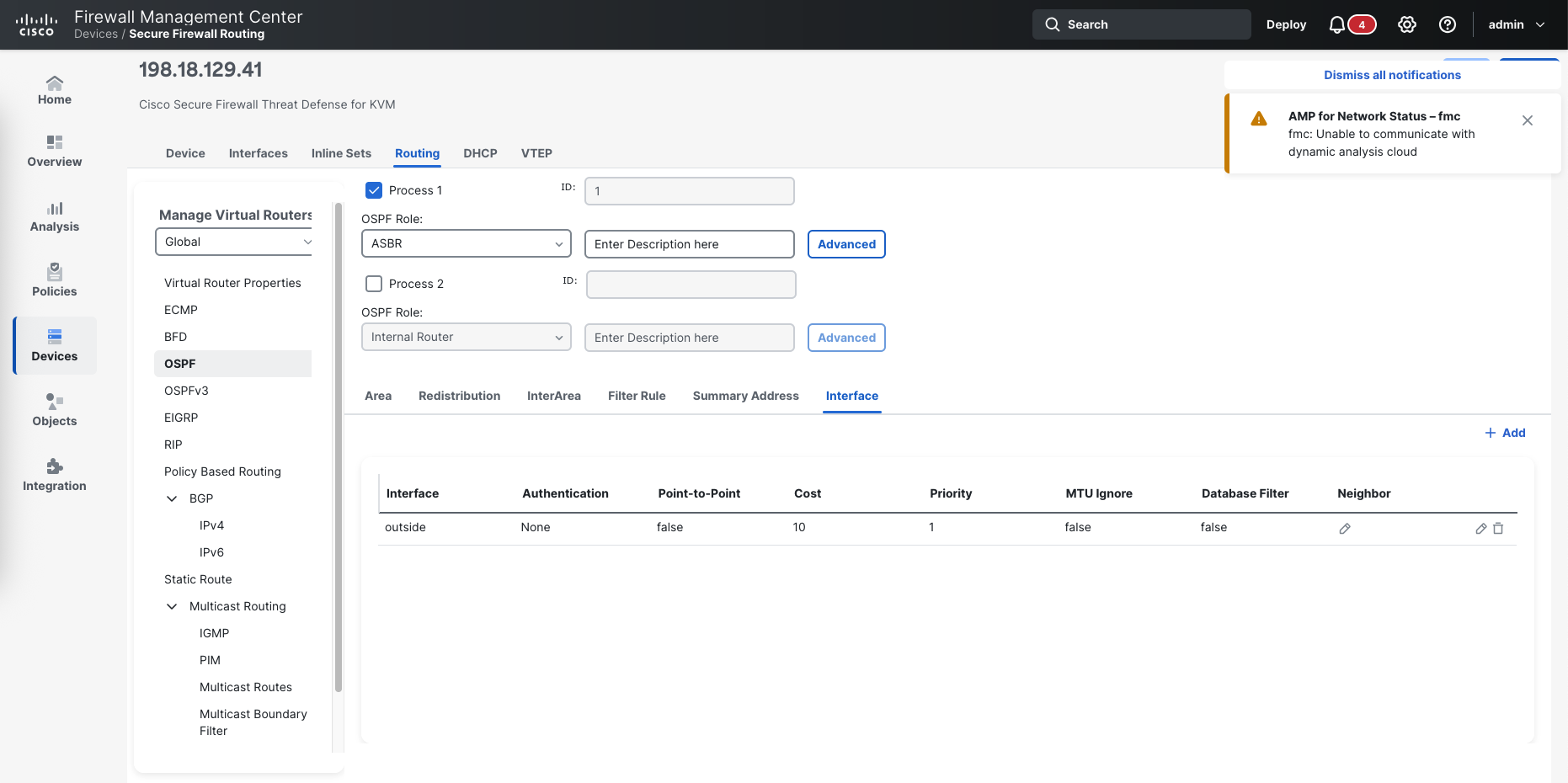Open the ASBR OSPF Role dropdown
The height and width of the screenshot is (783, 1568).
(466, 243)
